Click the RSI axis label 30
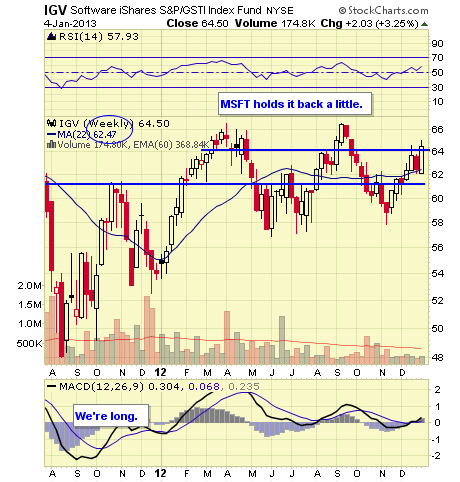 437,88
